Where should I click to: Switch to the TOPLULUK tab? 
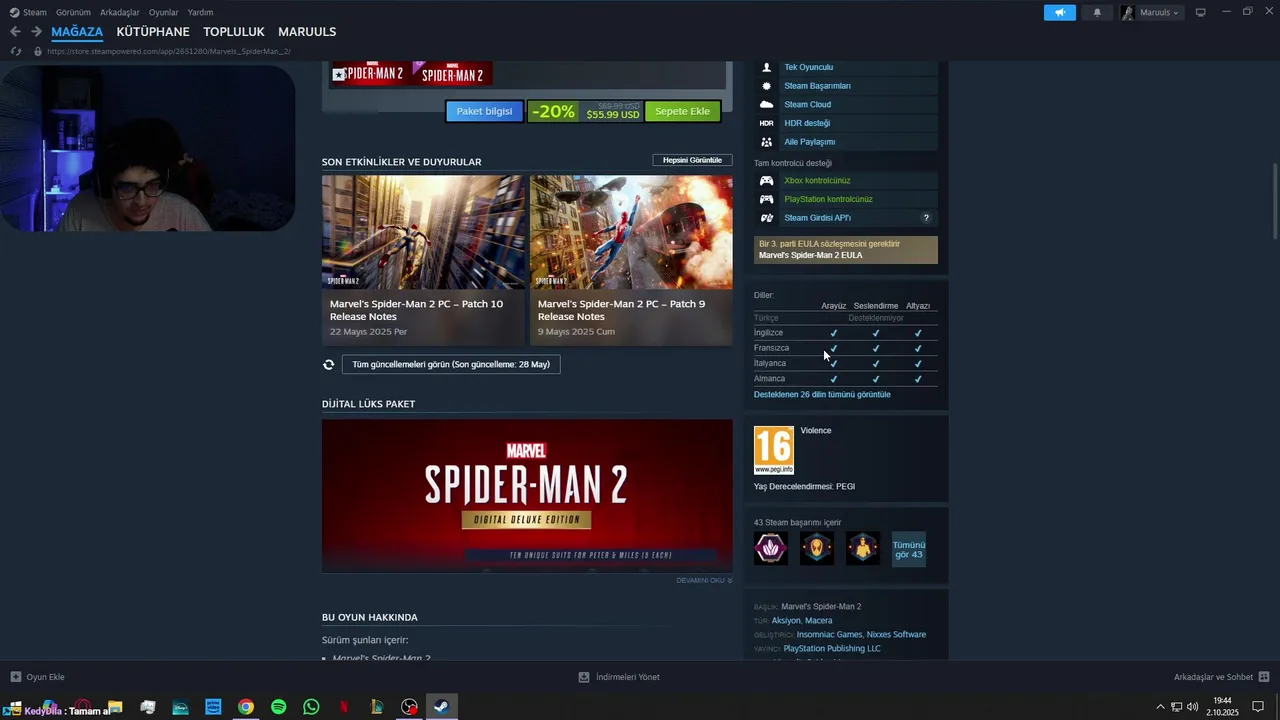pos(234,32)
